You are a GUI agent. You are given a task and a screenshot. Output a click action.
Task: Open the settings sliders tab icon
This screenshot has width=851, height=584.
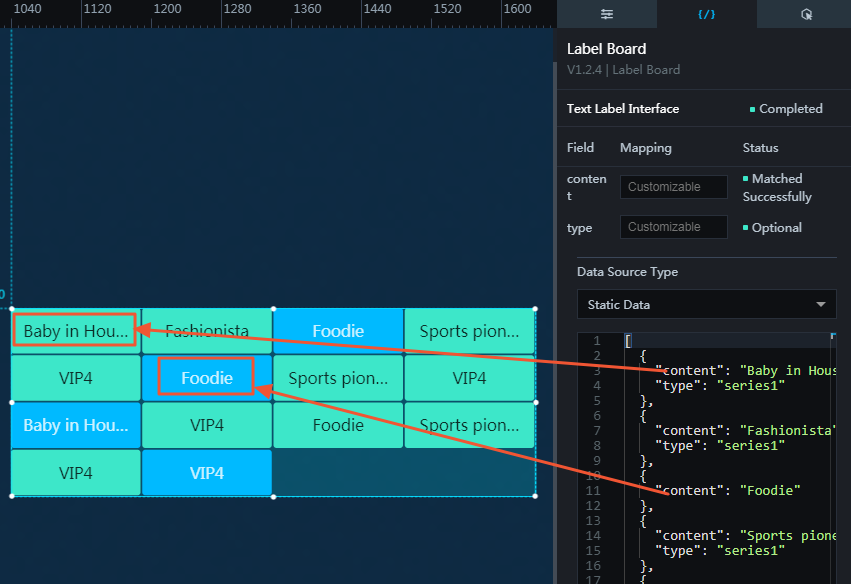(607, 14)
